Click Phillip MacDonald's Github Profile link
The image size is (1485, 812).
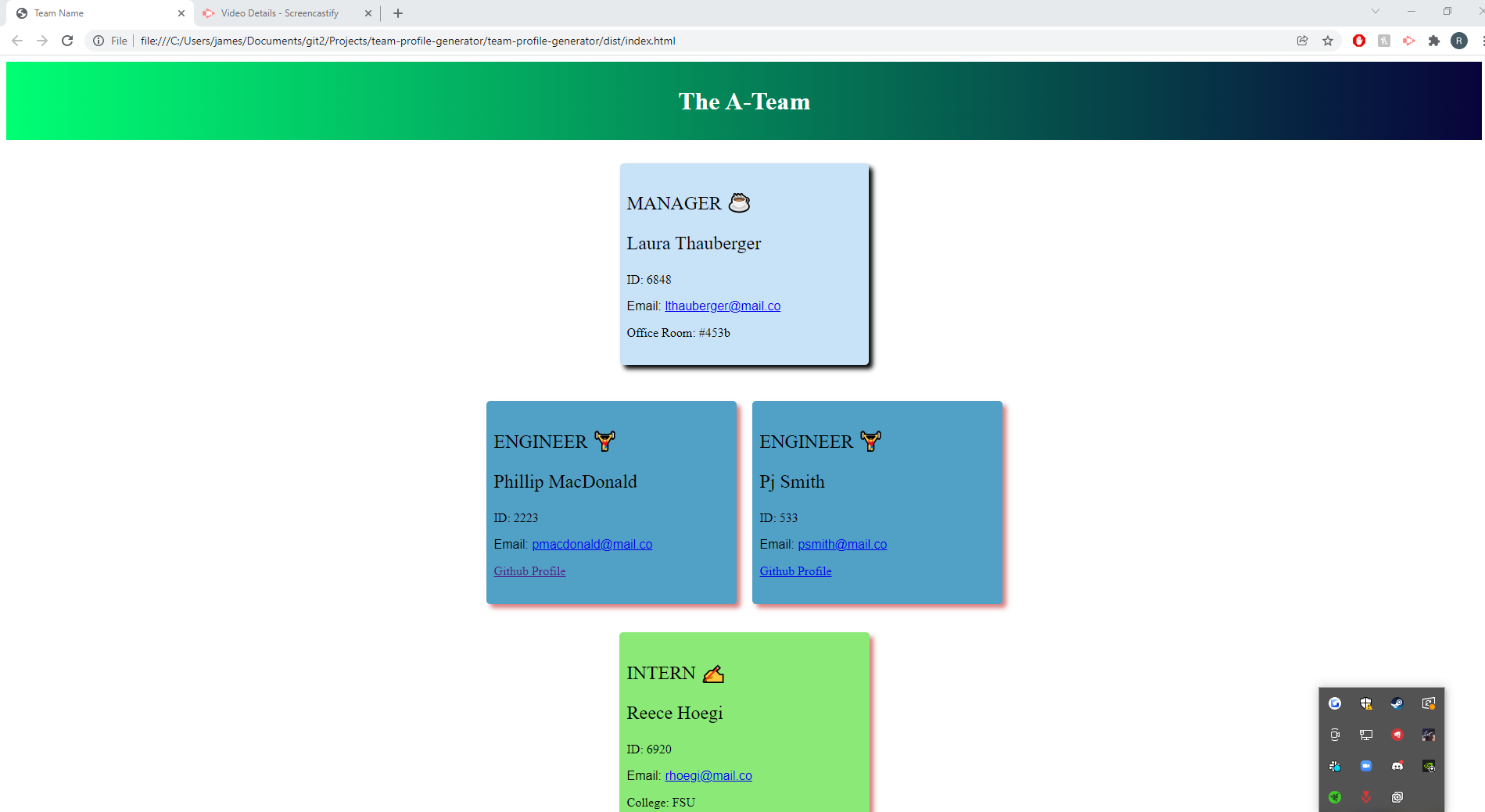click(x=529, y=571)
